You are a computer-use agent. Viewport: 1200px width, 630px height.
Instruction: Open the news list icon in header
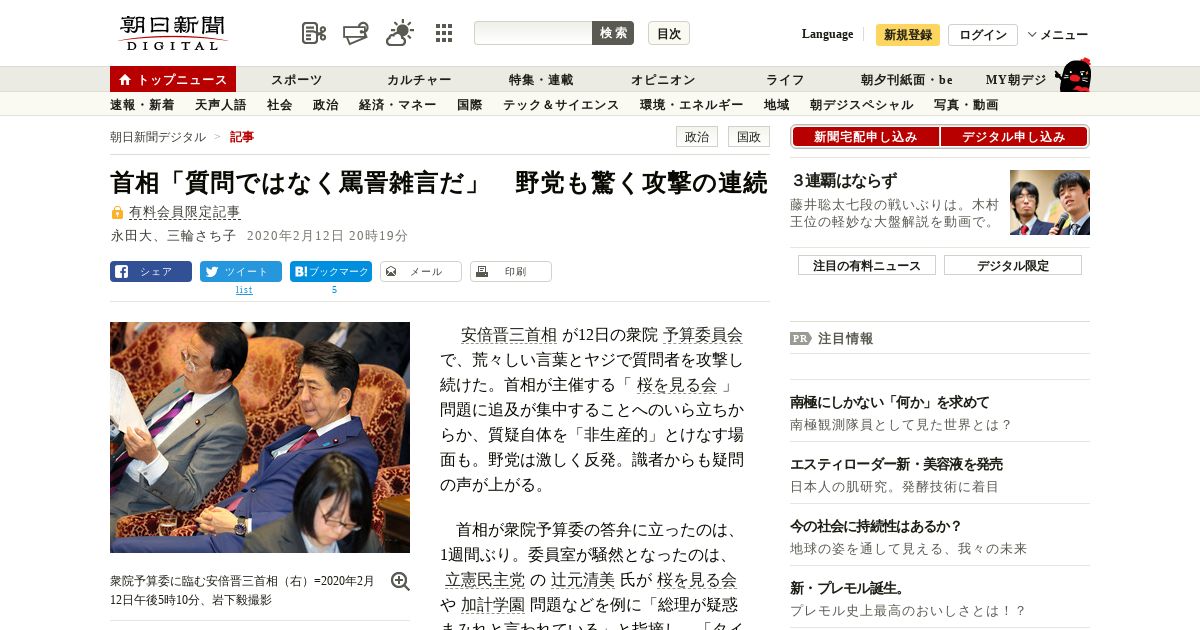pos(314,33)
